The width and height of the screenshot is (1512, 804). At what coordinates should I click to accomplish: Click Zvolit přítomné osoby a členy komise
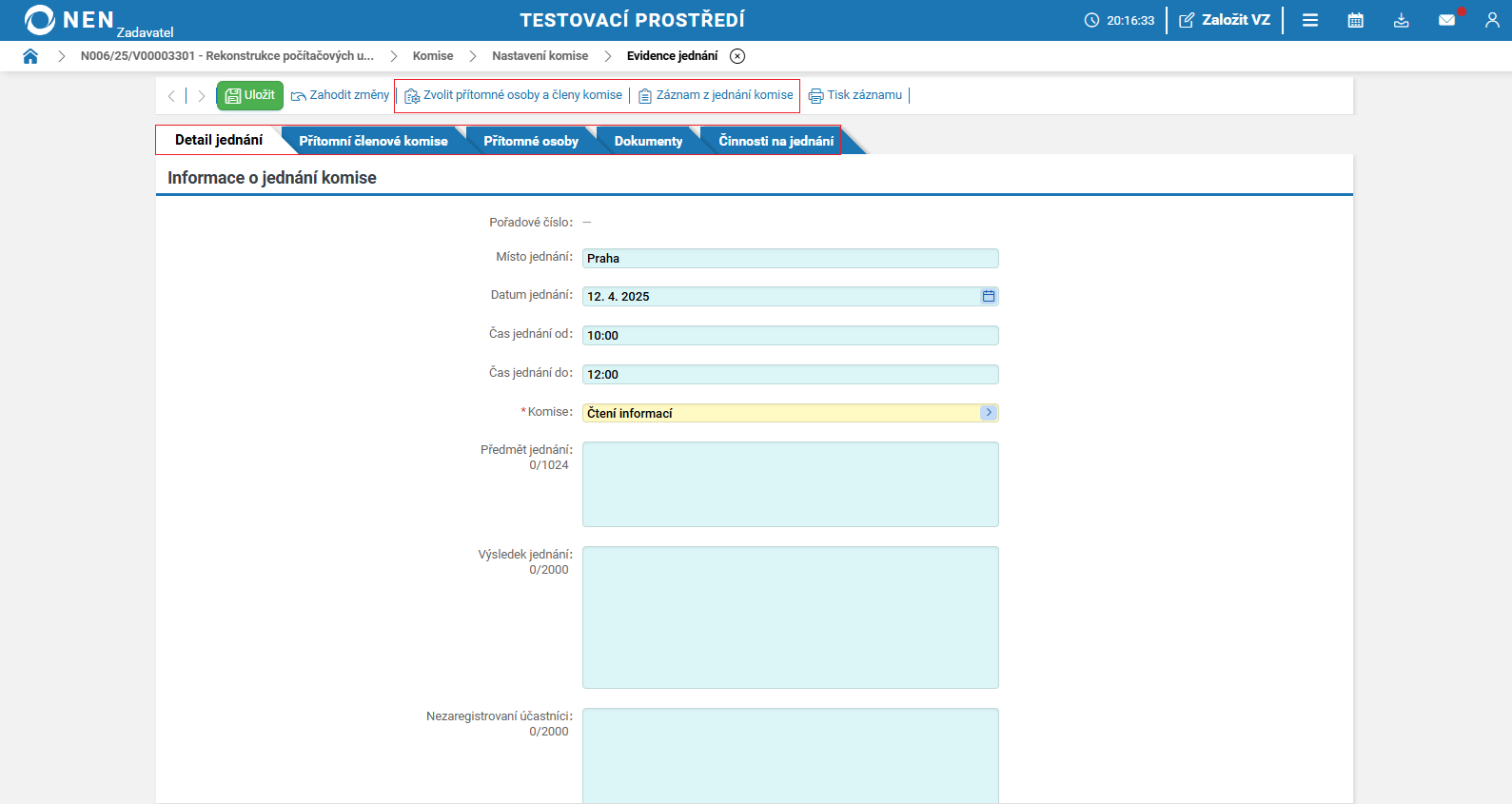coord(514,95)
